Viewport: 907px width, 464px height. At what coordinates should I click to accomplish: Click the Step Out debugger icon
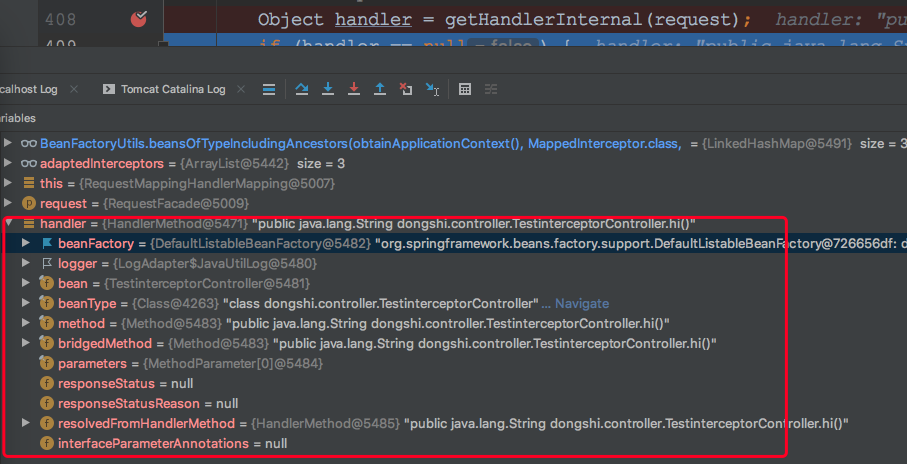(x=379, y=89)
